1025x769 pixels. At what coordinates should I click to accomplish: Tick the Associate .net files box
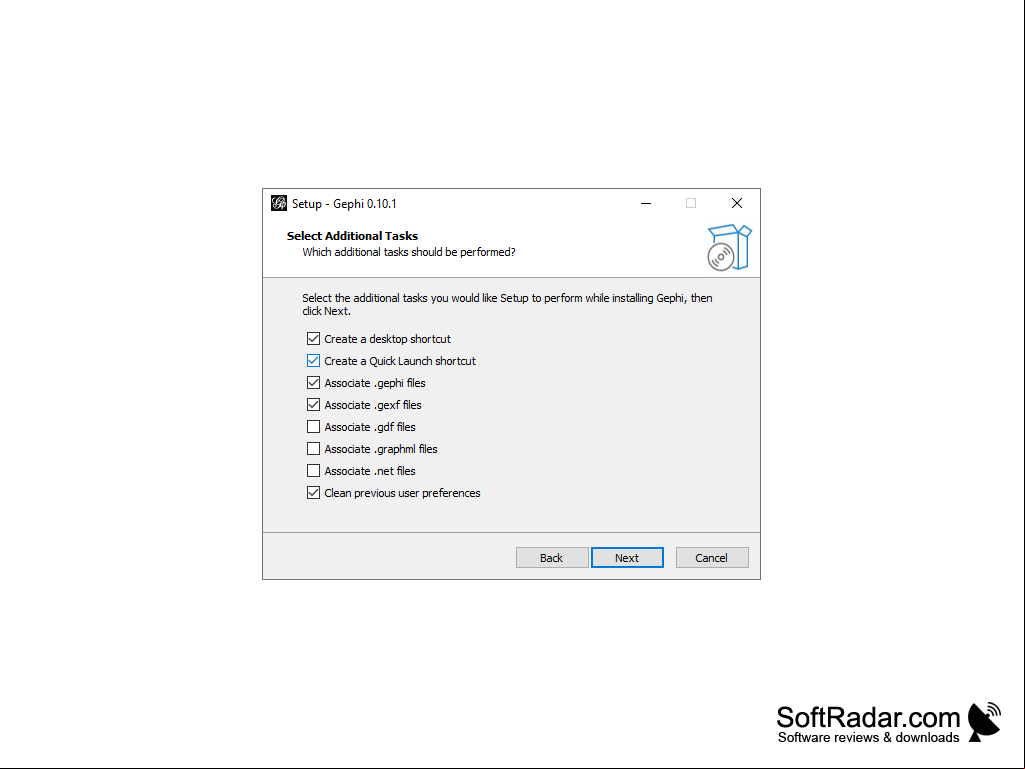(313, 471)
